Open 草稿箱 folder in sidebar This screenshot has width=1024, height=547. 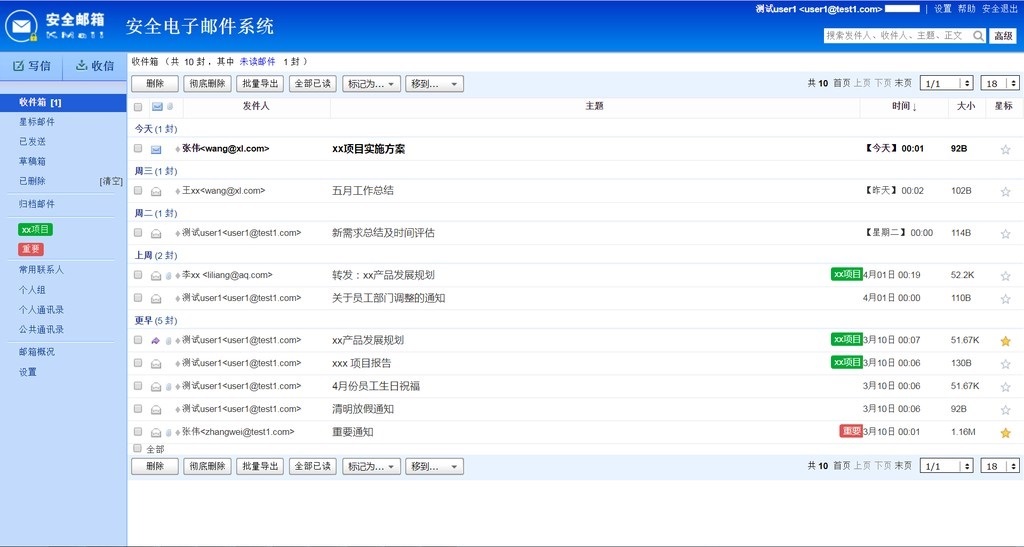(32, 161)
